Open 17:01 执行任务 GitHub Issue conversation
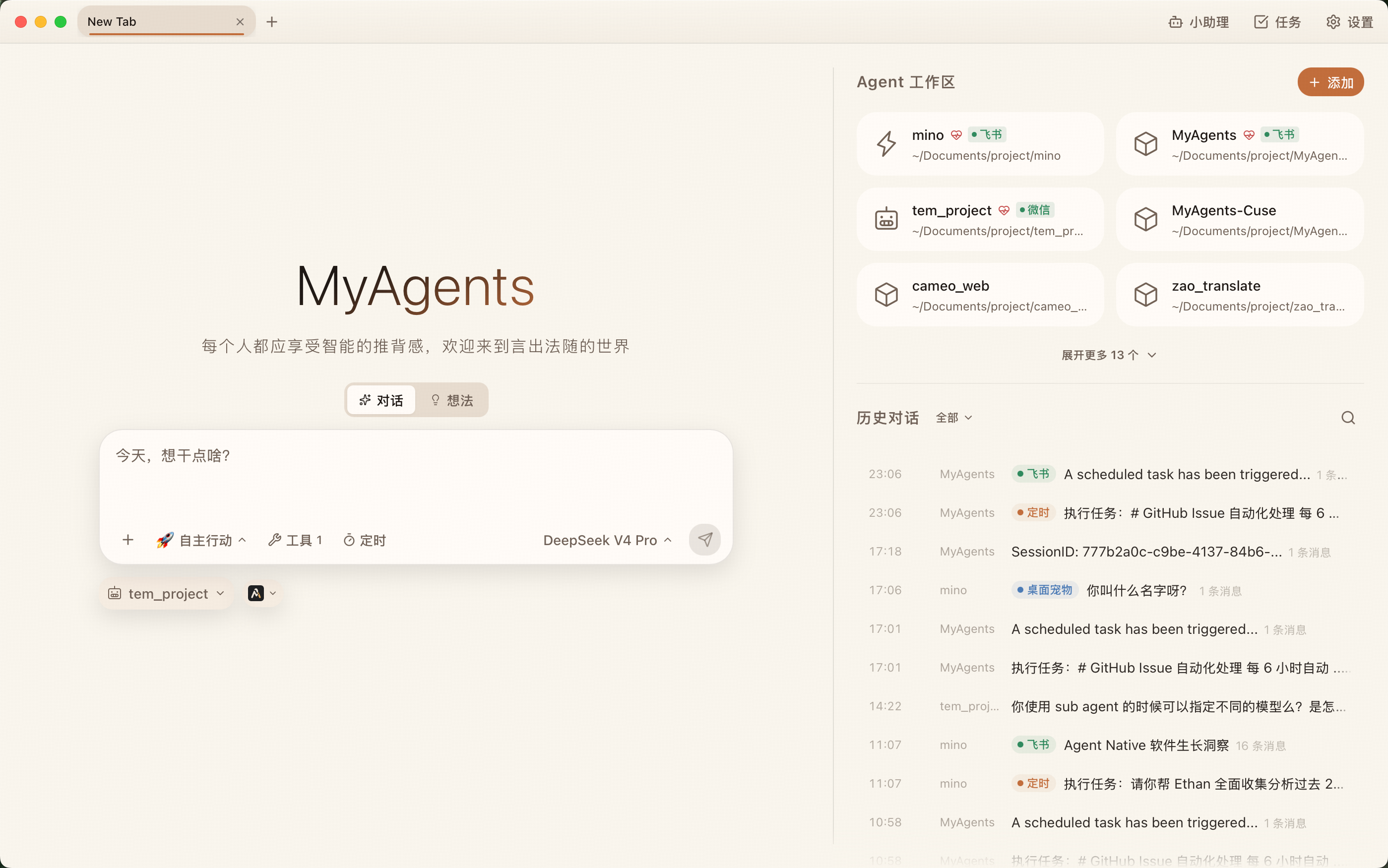The height and width of the screenshot is (868, 1388). (x=1109, y=668)
